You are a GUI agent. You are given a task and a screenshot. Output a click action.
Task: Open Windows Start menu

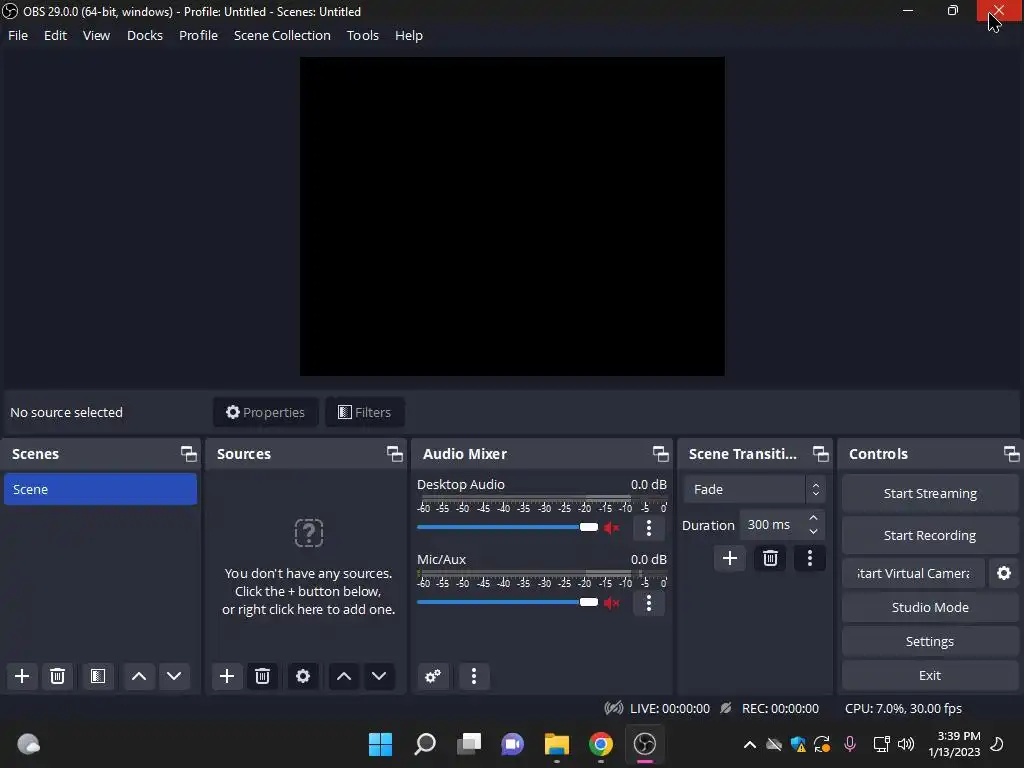[x=380, y=744]
